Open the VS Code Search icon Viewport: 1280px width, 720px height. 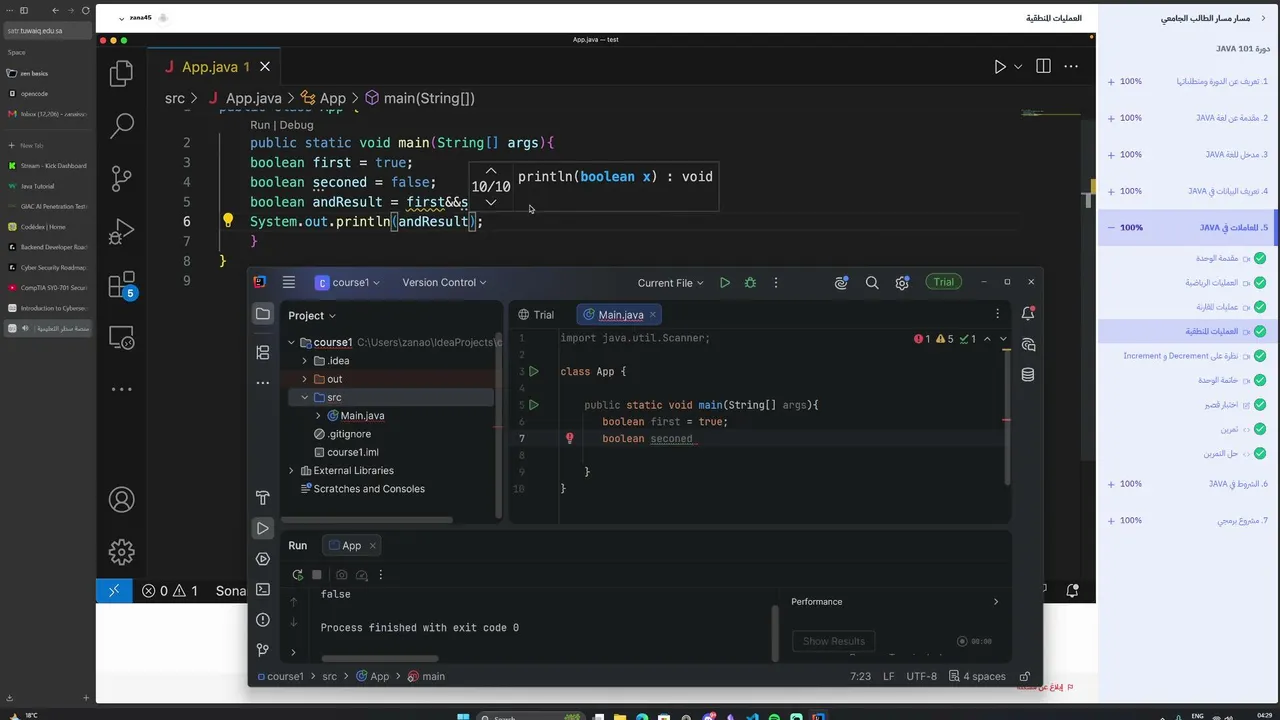121,125
